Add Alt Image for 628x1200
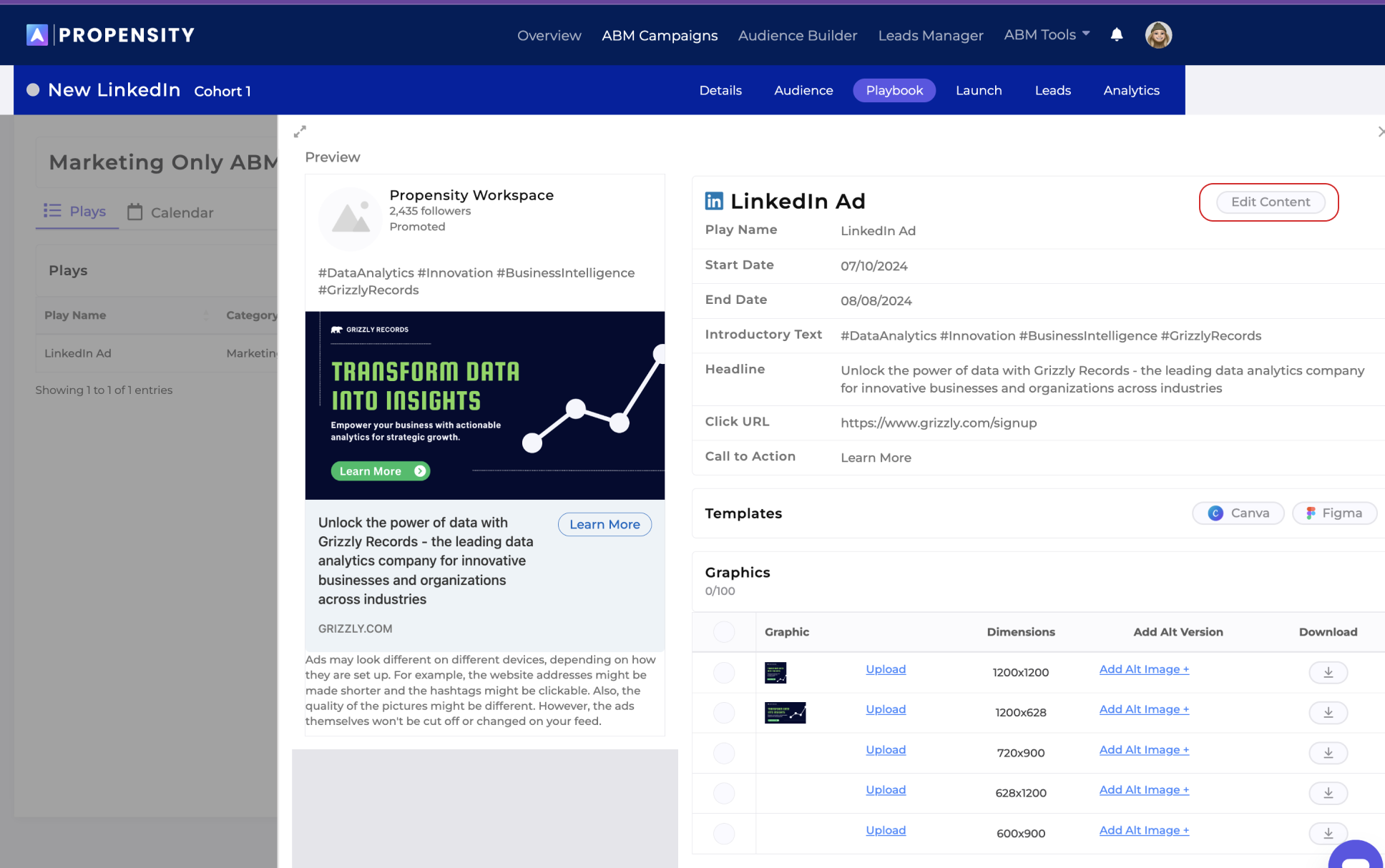This screenshot has height=868, width=1385. tap(1144, 790)
